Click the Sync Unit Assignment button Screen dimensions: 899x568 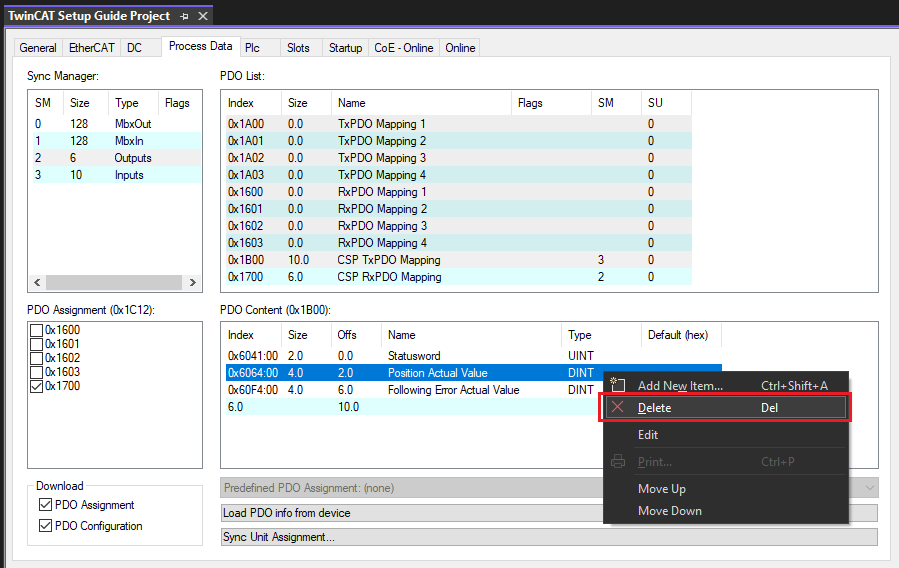tap(549, 537)
